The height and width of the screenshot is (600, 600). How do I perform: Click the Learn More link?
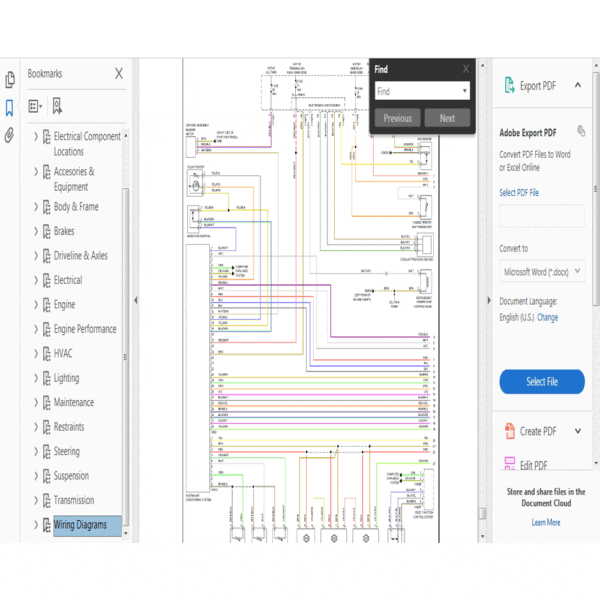point(546,522)
